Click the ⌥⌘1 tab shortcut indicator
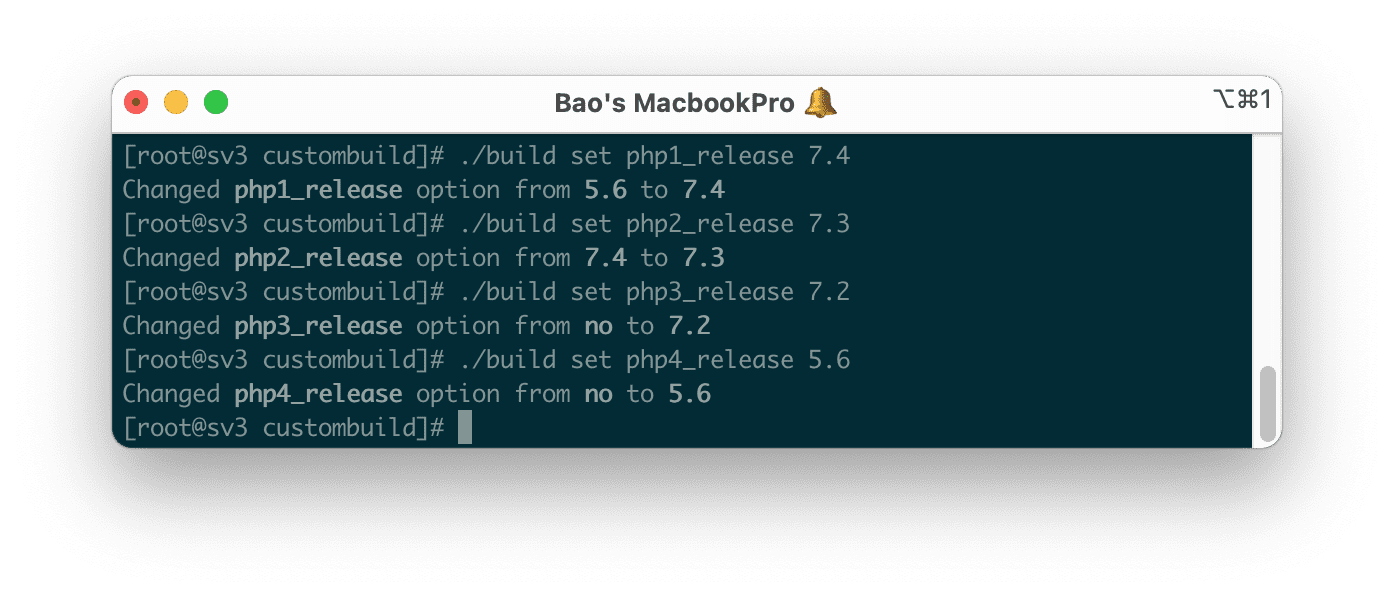Screen dimensions: 1394x596 click(x=1240, y=100)
